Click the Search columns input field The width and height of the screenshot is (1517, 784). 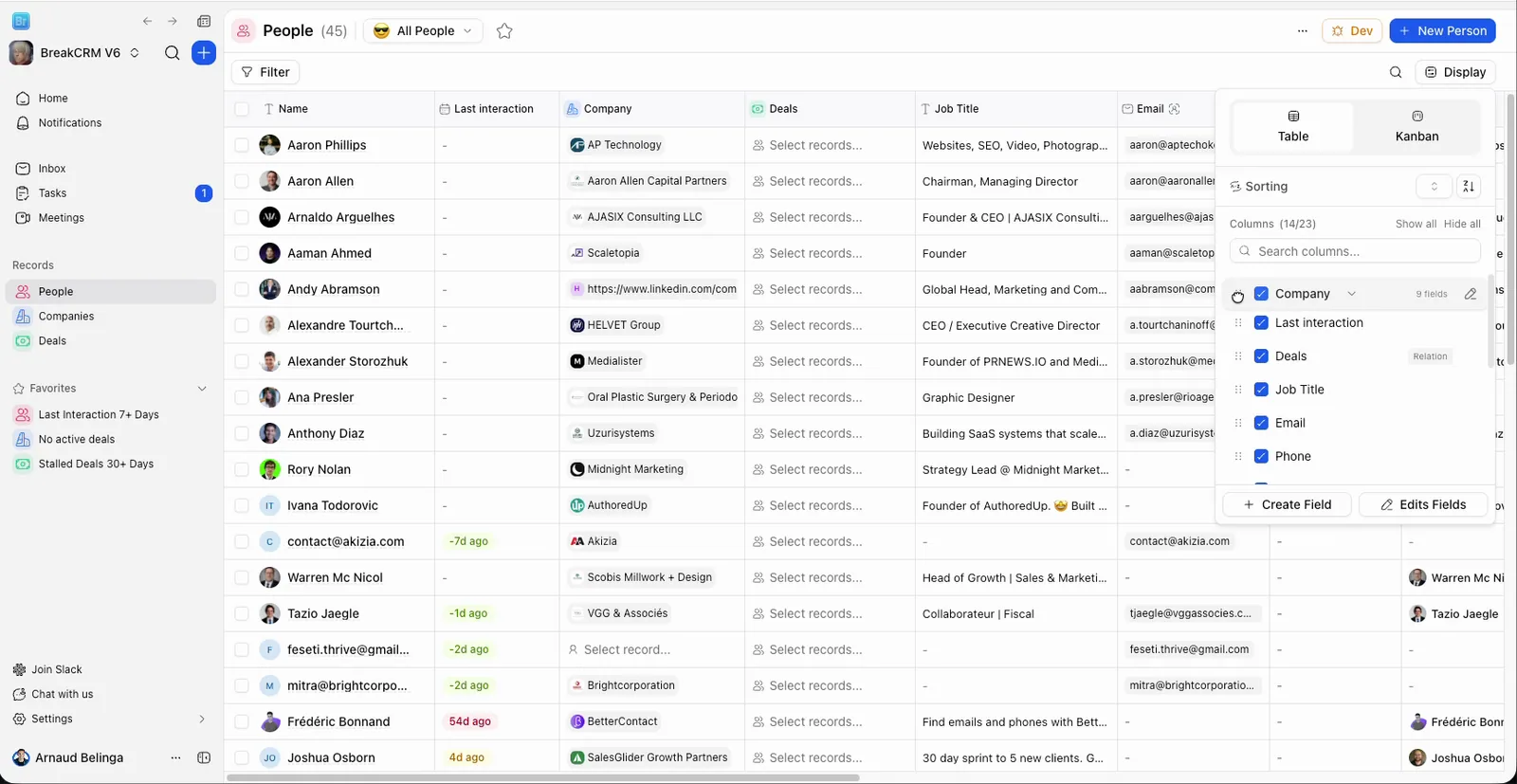(1355, 251)
